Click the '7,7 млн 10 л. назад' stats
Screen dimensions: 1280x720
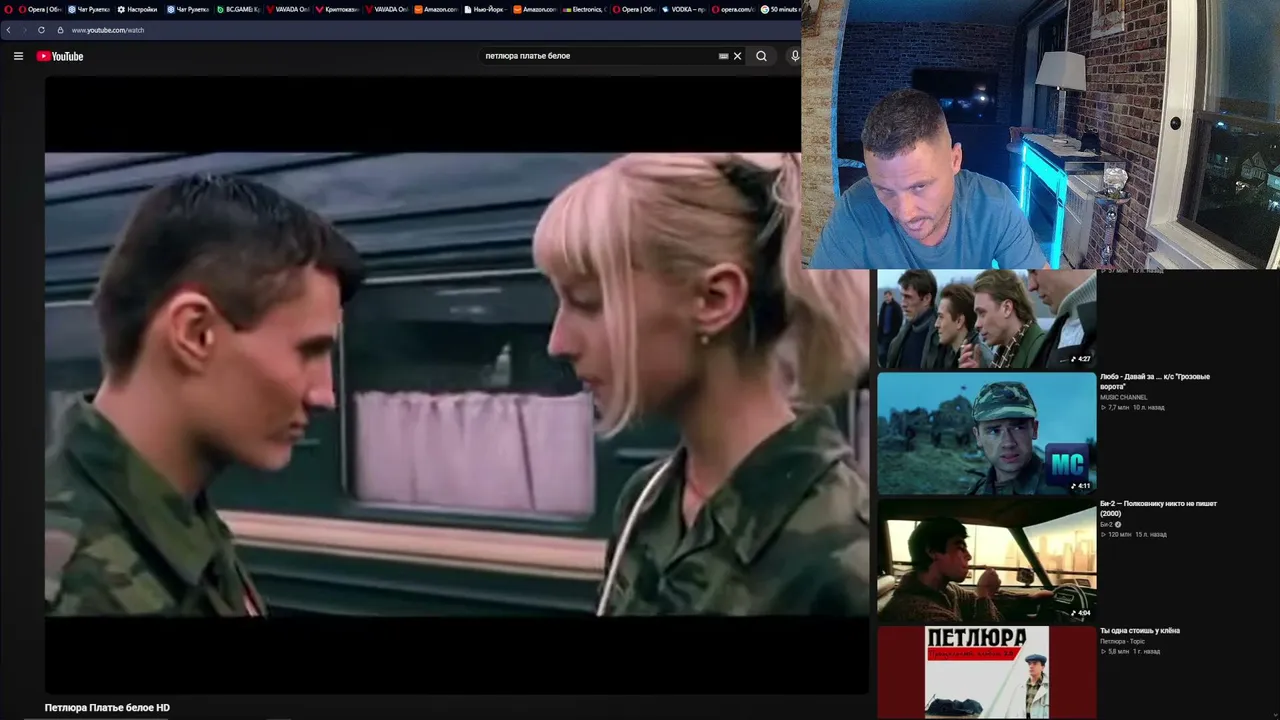point(1133,407)
